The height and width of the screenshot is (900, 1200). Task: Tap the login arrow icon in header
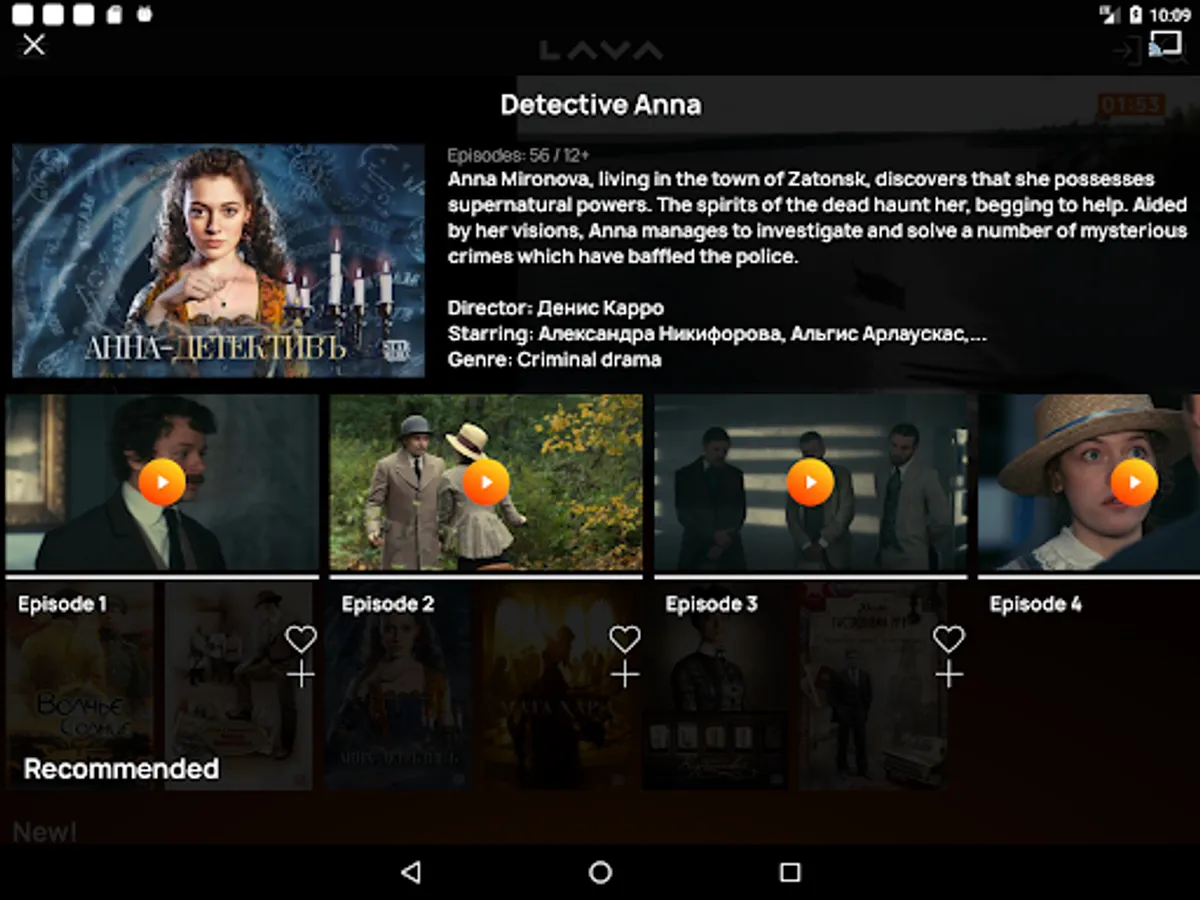coord(1127,51)
